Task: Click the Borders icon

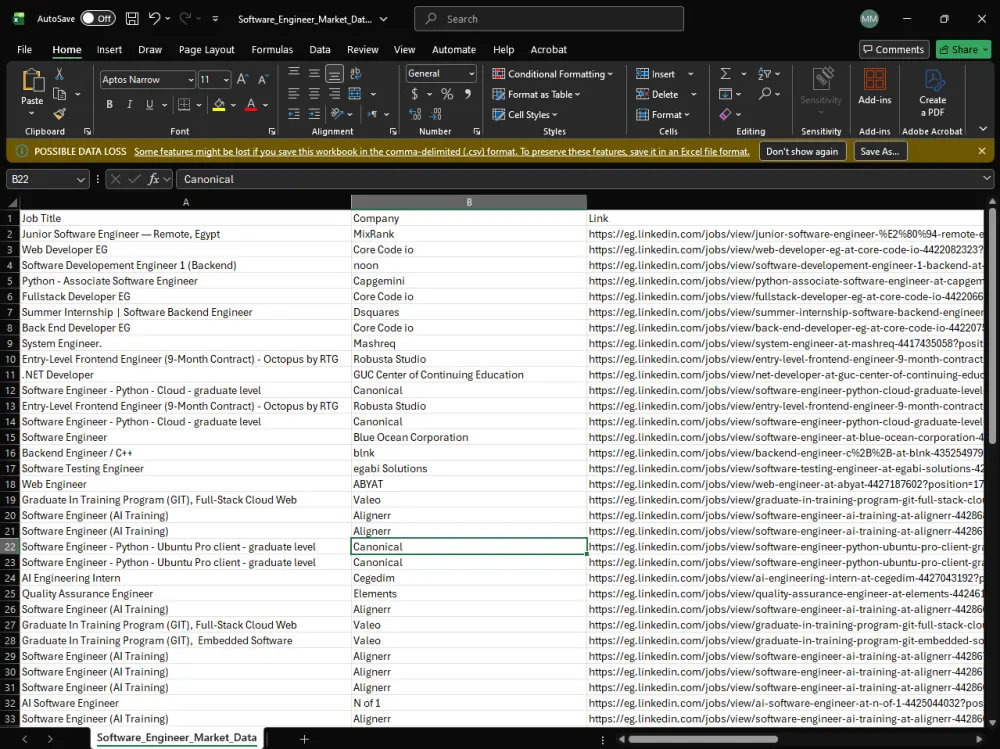Action: click(x=184, y=105)
